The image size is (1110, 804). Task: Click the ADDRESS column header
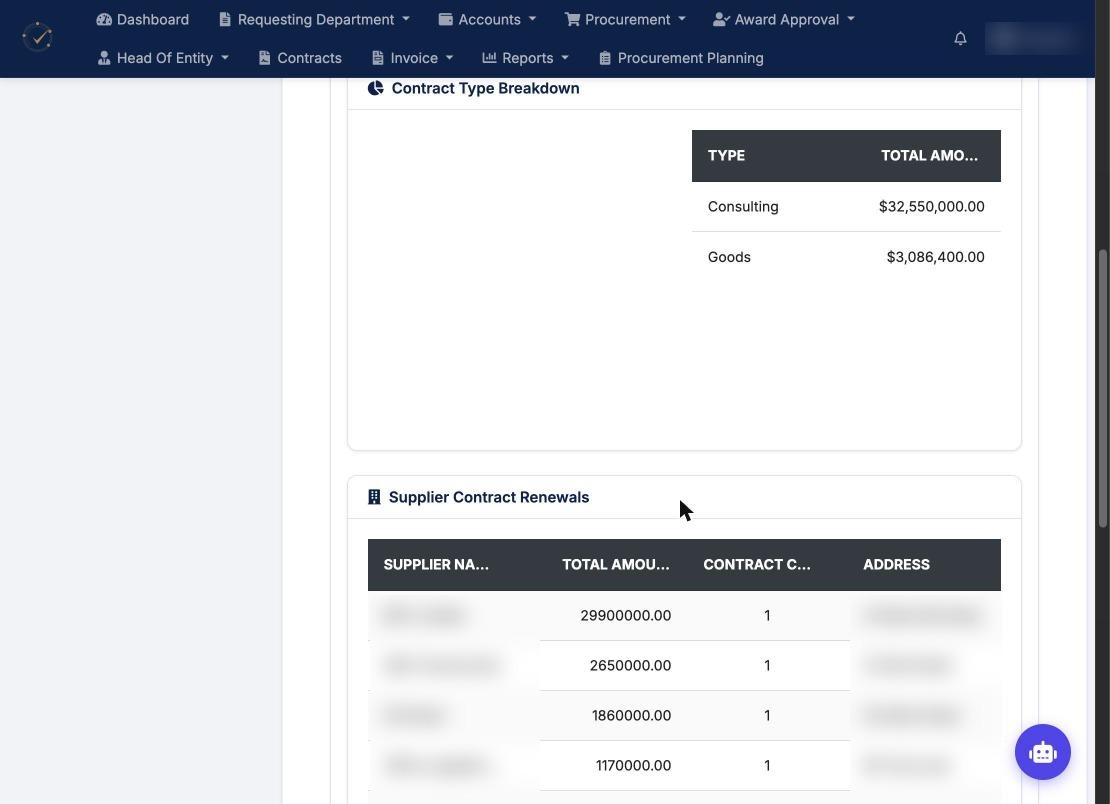pos(896,565)
